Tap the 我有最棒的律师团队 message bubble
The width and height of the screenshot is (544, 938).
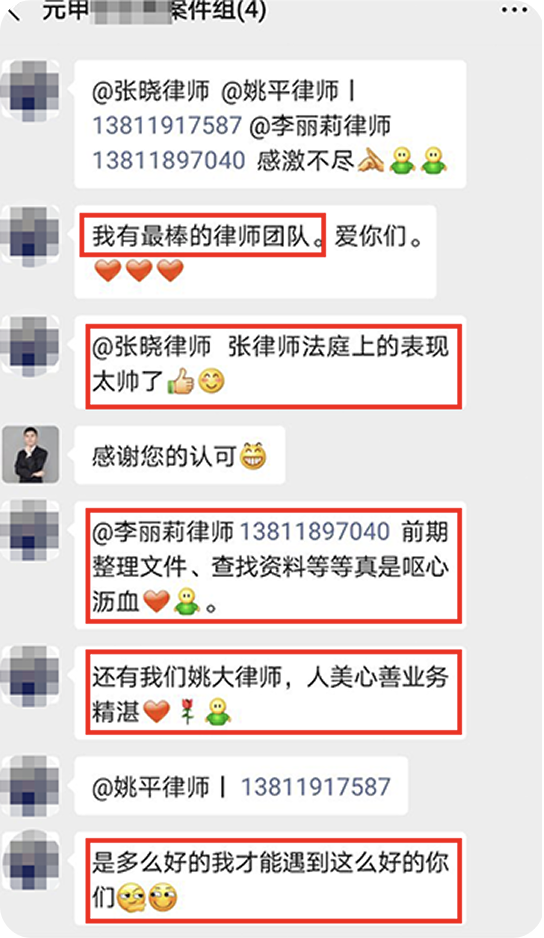tap(255, 252)
